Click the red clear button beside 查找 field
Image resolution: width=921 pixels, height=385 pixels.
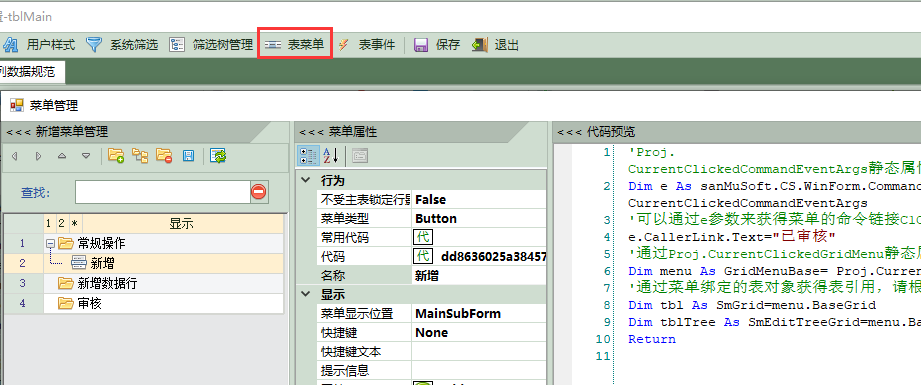coord(259,192)
